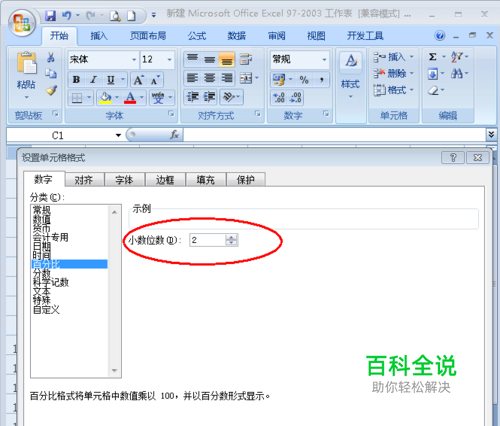The height and width of the screenshot is (426, 500).
Task: Click the AutoSum sigma icon
Action: (x=433, y=57)
